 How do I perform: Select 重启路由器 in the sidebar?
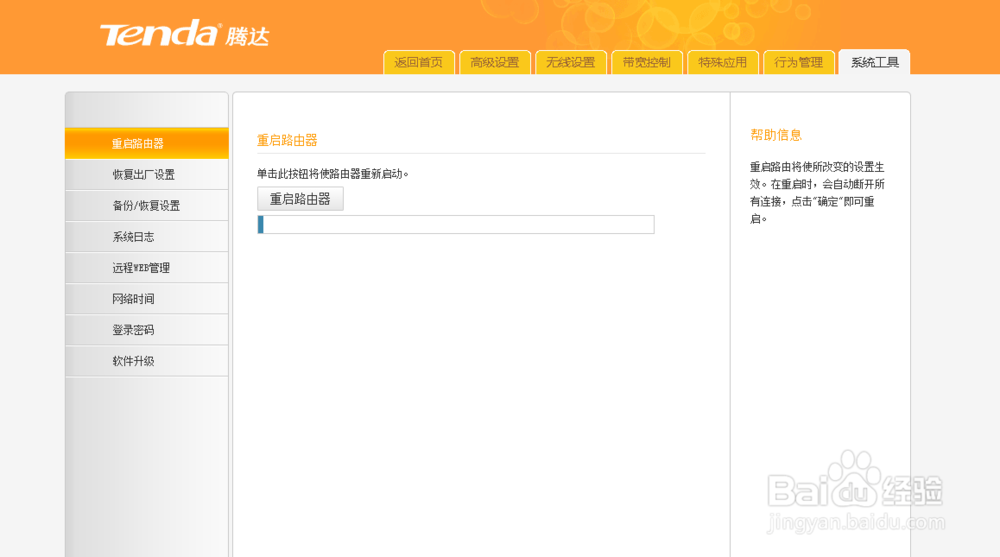click(147, 144)
